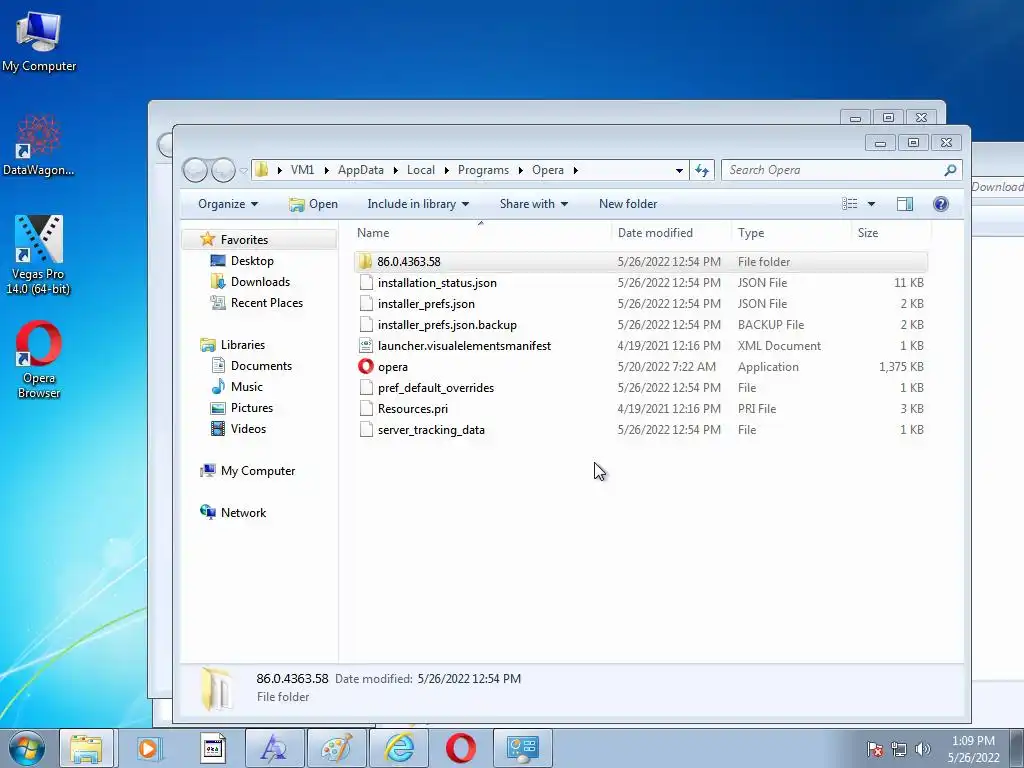Expand the arrow after VM1 in breadcrumb
This screenshot has width=1024, height=768.
[327, 170]
